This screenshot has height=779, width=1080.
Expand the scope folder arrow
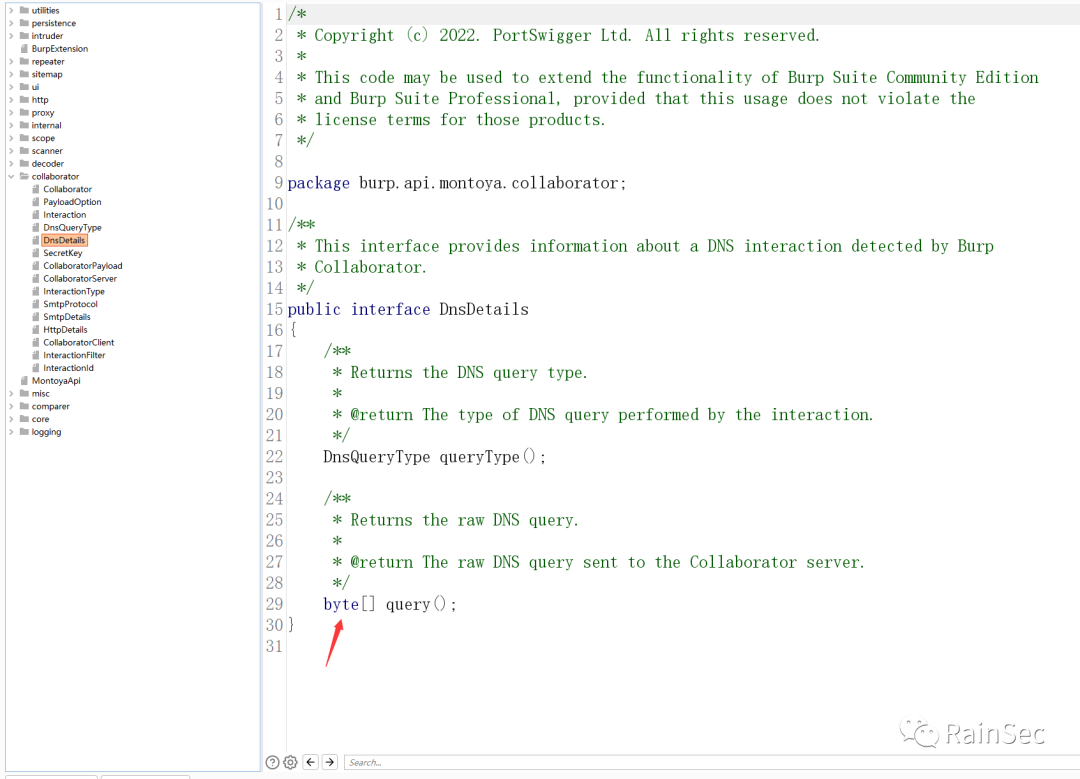11,138
